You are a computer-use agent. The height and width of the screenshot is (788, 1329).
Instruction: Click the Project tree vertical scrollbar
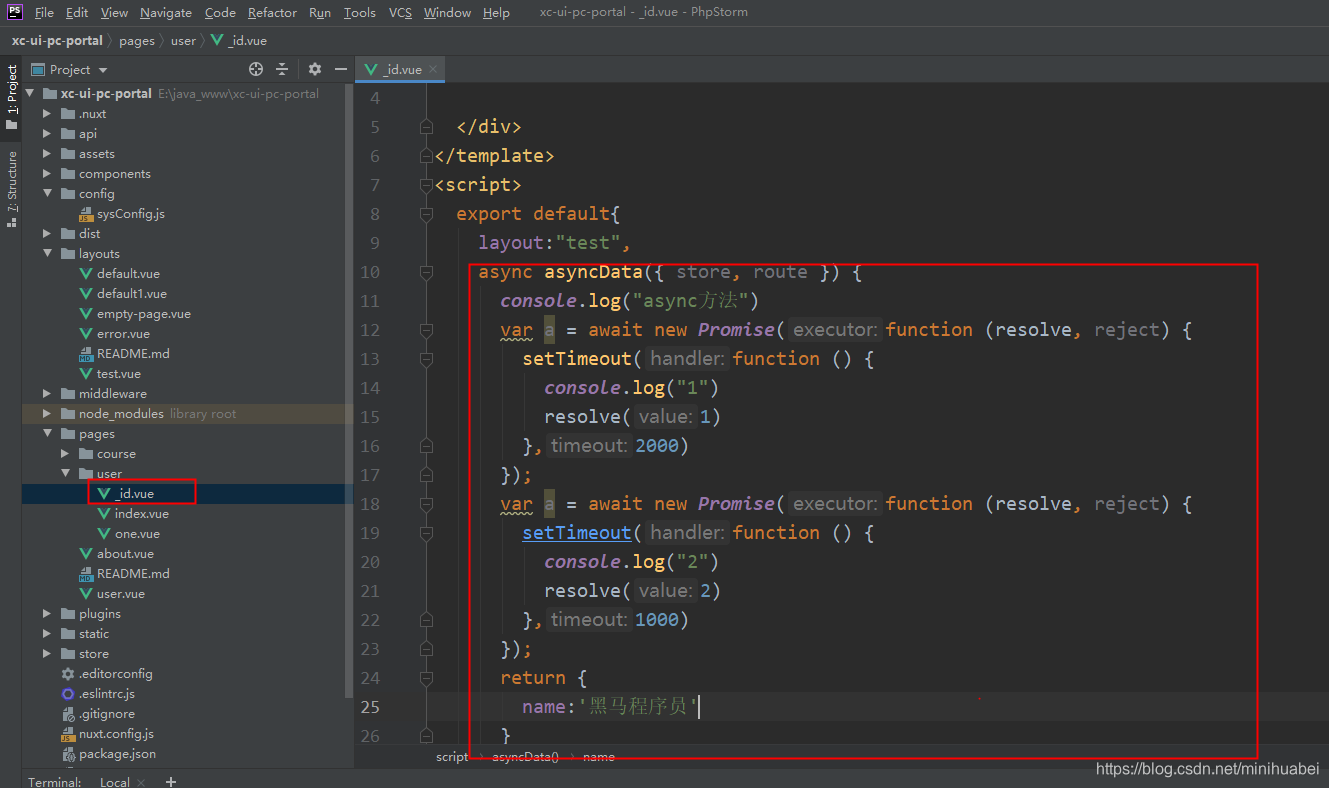point(349,390)
